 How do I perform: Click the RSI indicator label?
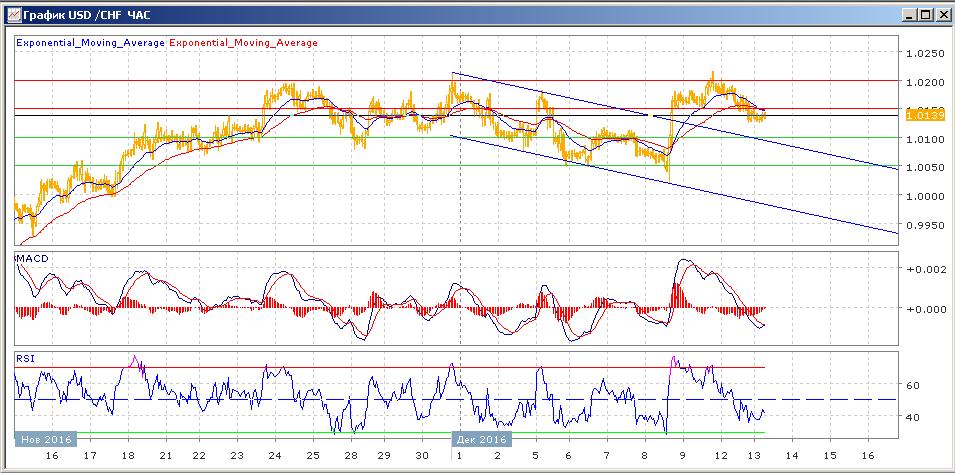(x=24, y=357)
